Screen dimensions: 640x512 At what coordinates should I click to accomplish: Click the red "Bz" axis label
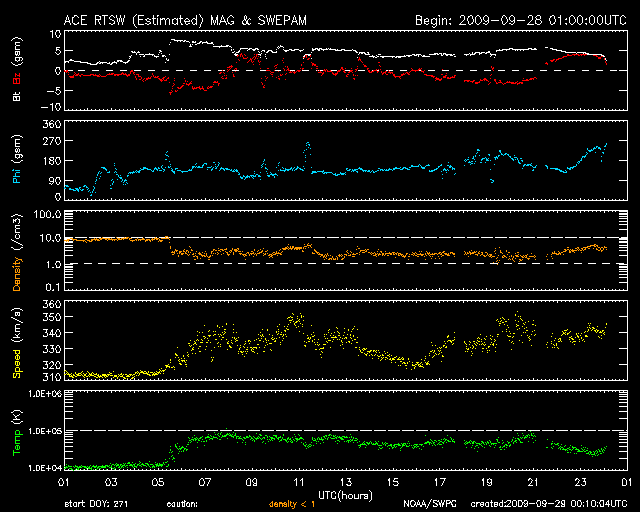[17, 78]
